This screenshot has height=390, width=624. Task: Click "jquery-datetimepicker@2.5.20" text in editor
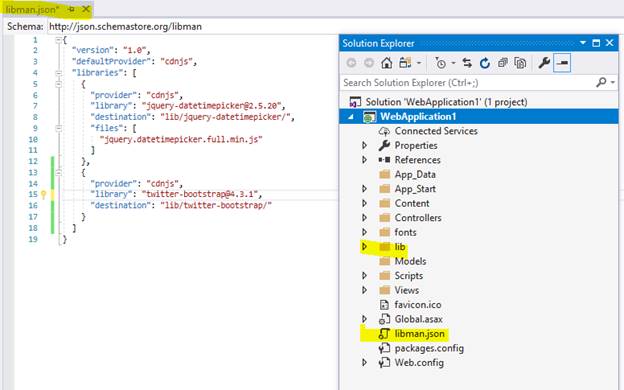tap(211, 106)
